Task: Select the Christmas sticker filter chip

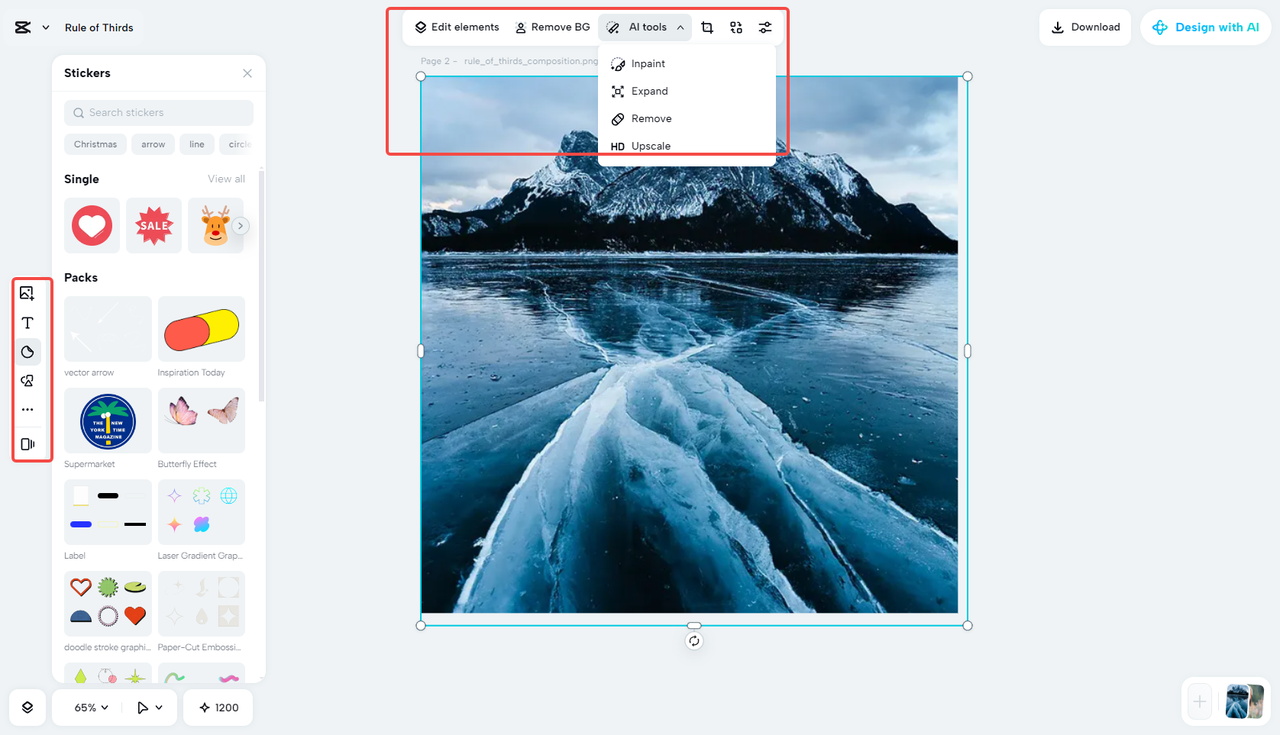Action: coord(95,144)
